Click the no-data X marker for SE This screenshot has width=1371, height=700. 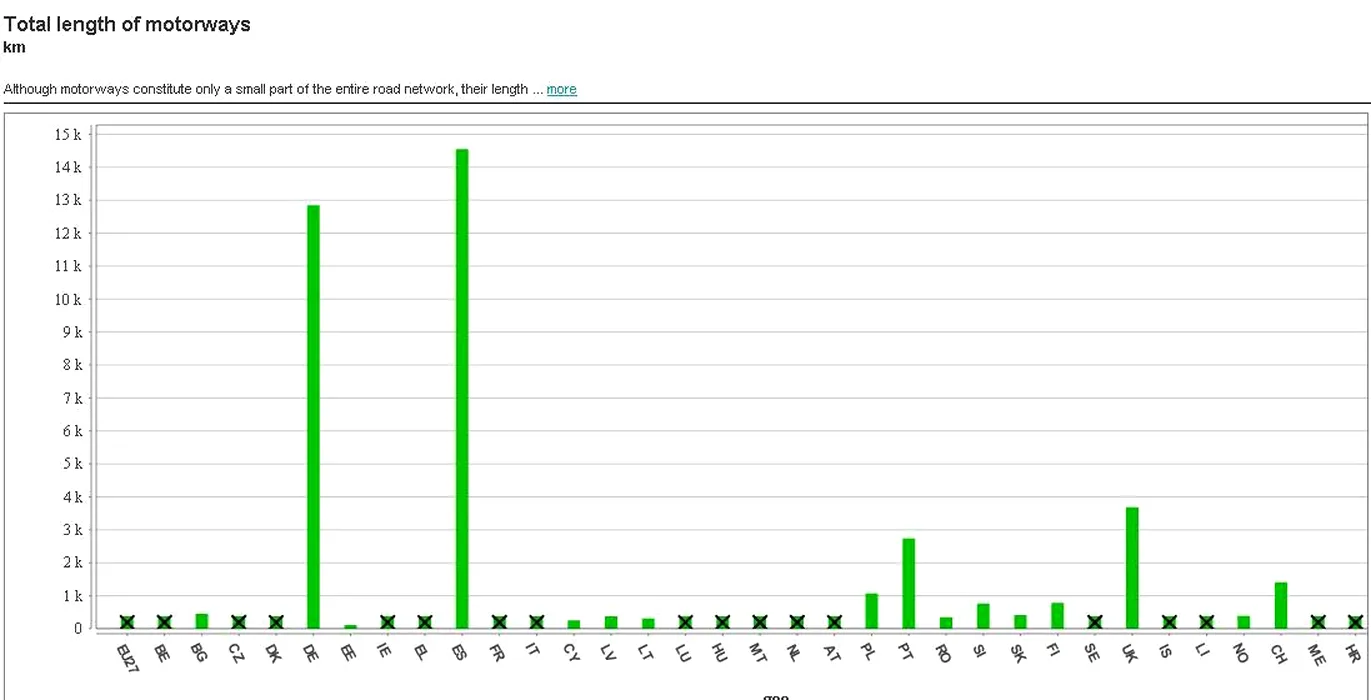1095,622
